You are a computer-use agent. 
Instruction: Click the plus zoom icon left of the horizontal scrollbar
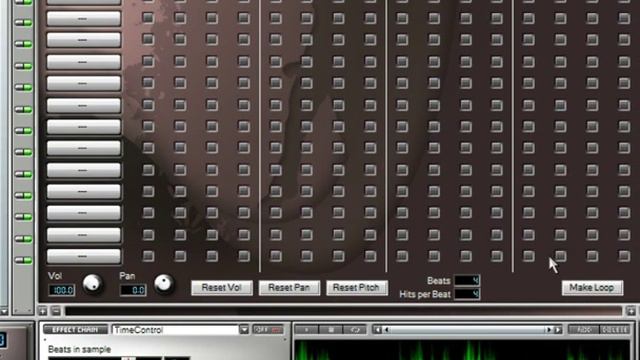click(43, 311)
